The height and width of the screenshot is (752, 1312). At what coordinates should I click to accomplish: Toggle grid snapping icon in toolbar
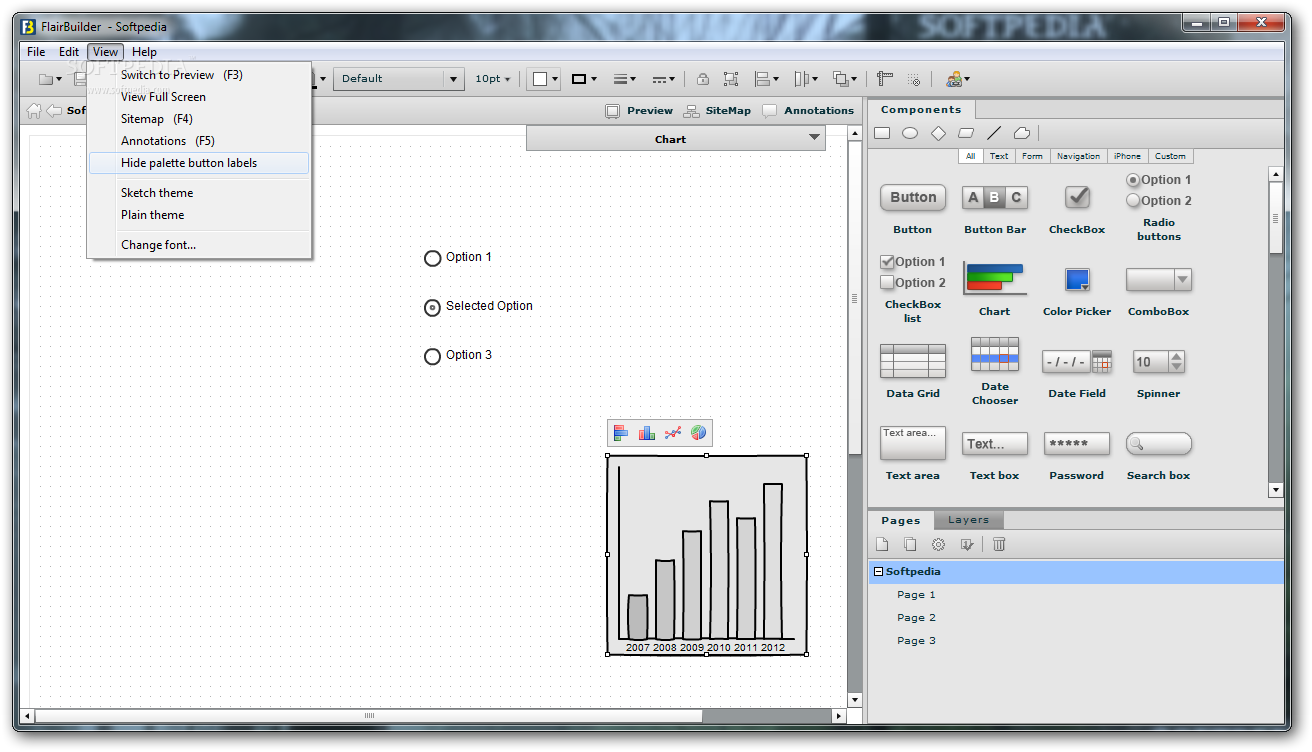(914, 79)
